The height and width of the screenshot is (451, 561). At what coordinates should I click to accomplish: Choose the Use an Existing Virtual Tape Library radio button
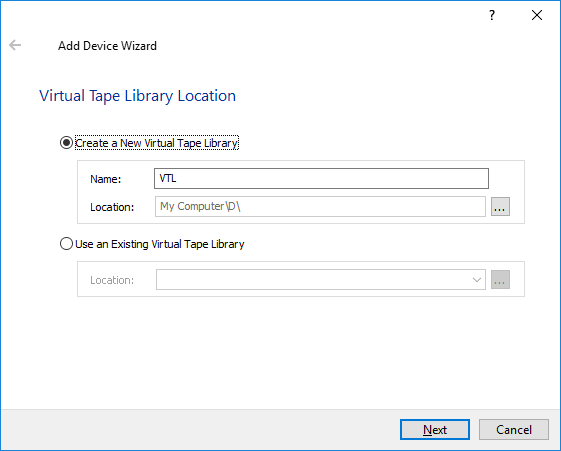[66, 244]
